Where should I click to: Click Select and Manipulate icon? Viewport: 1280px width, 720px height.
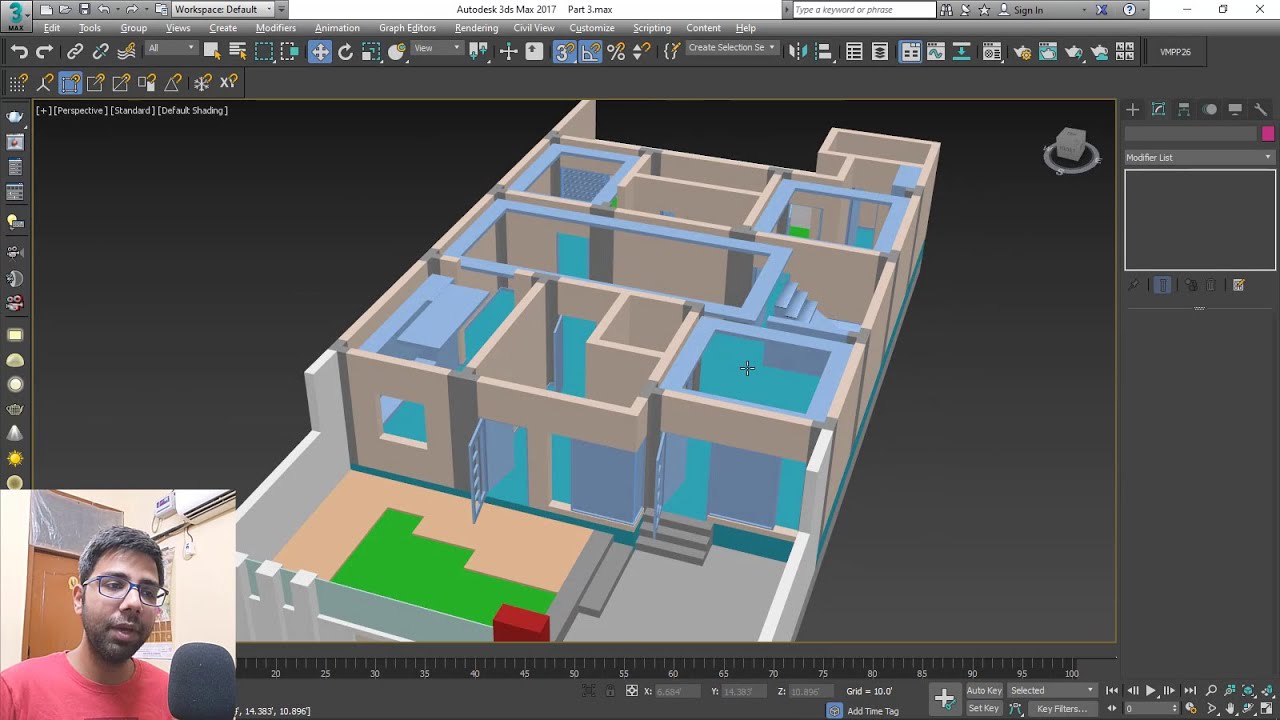click(508, 52)
